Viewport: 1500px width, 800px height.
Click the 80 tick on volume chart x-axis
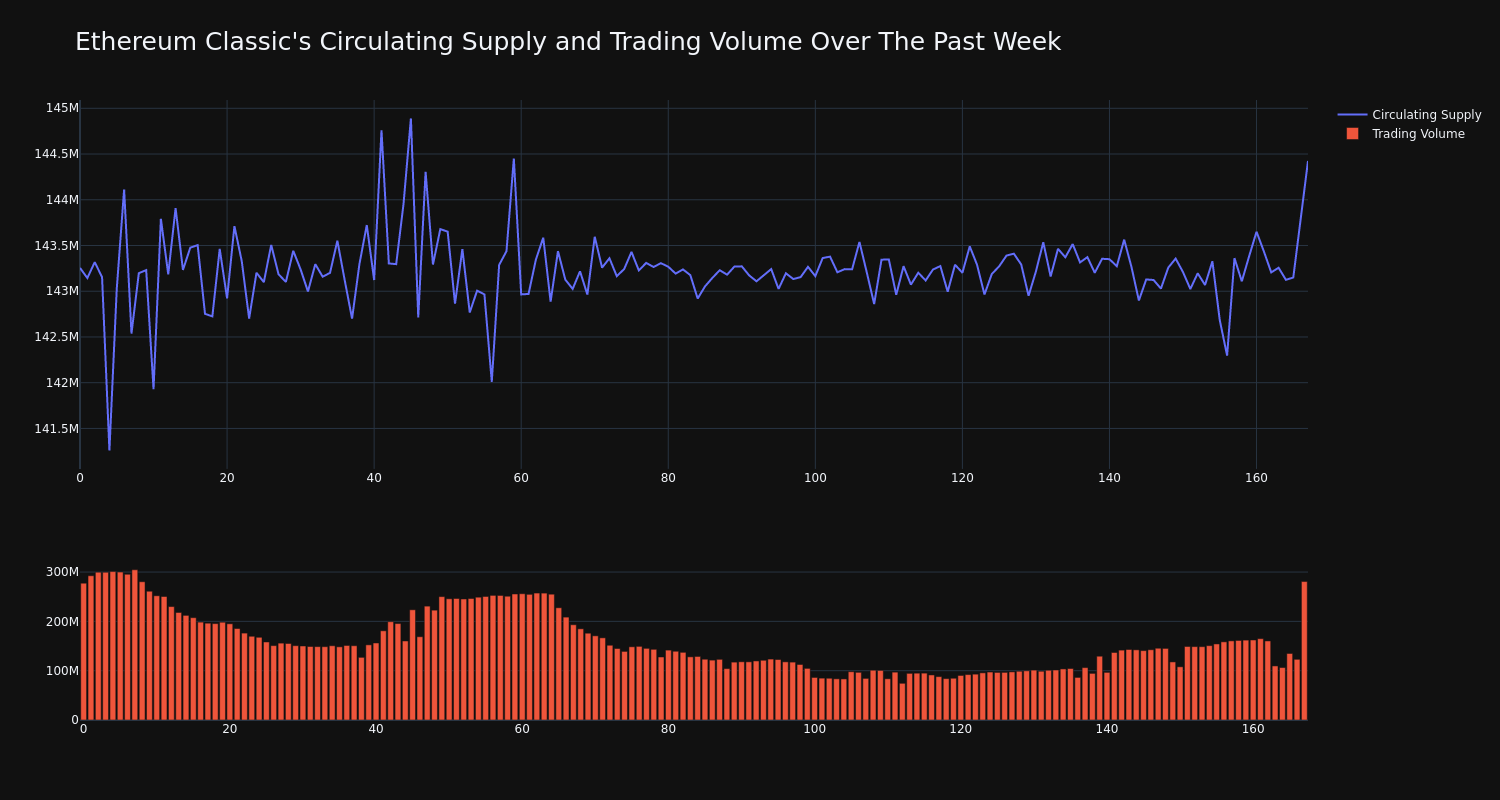pos(668,729)
